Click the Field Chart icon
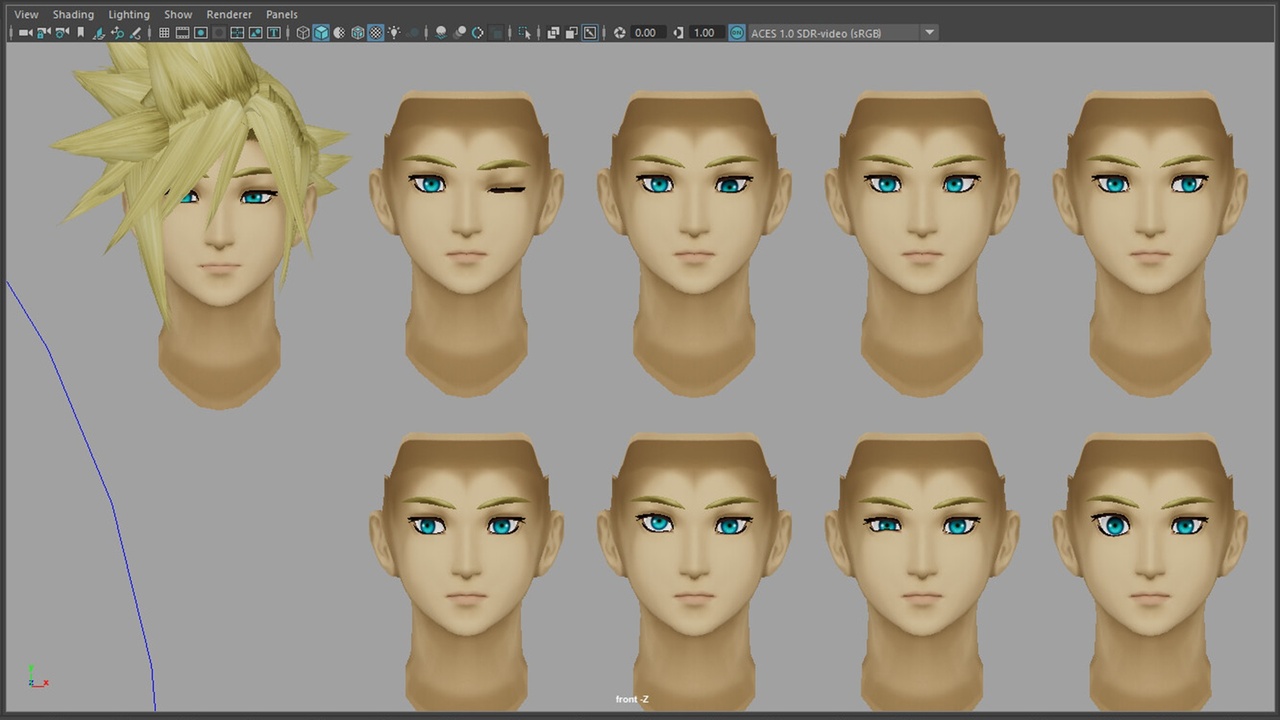Screen dimensions: 1280x720 click(237, 33)
